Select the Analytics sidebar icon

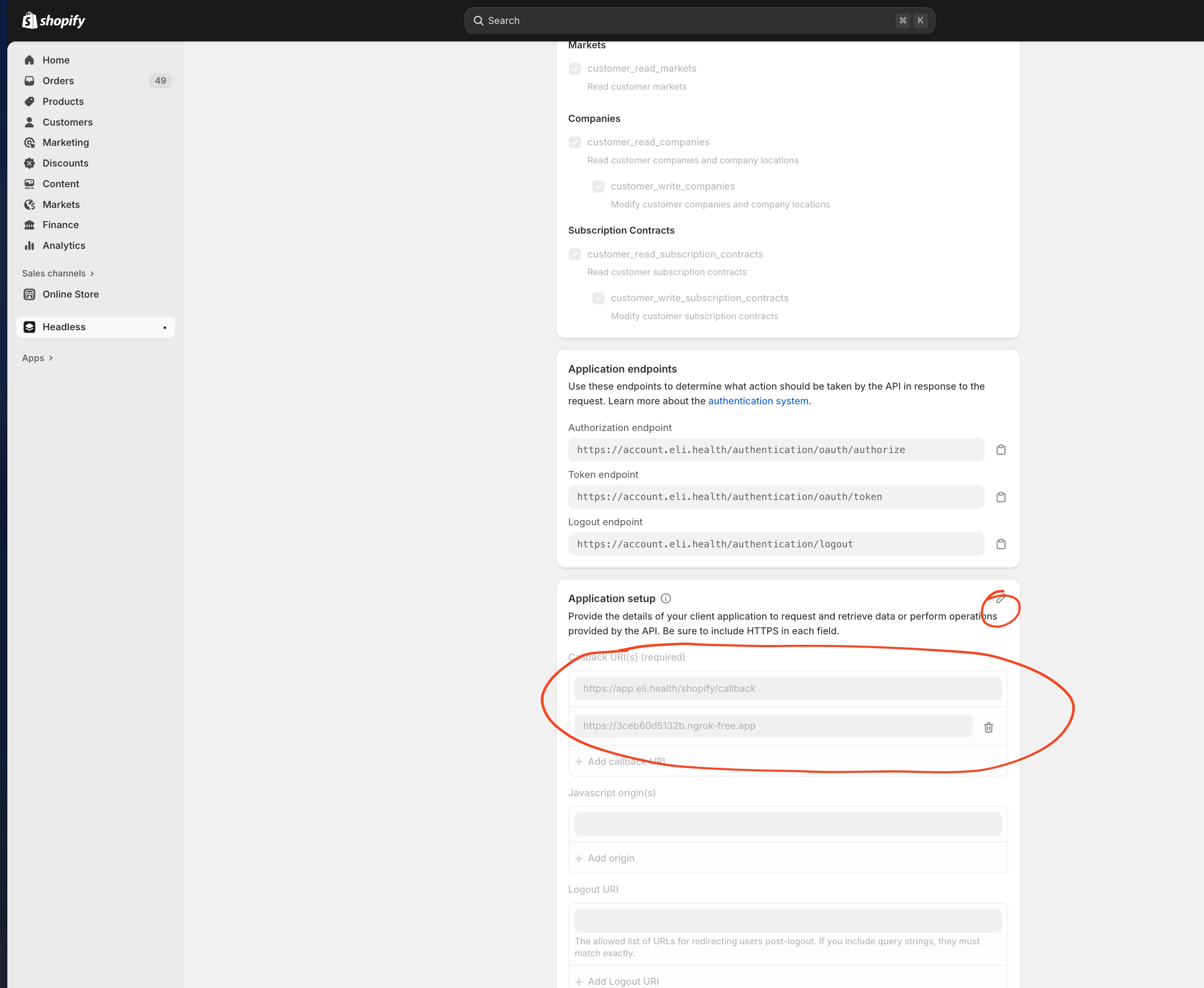(x=29, y=245)
